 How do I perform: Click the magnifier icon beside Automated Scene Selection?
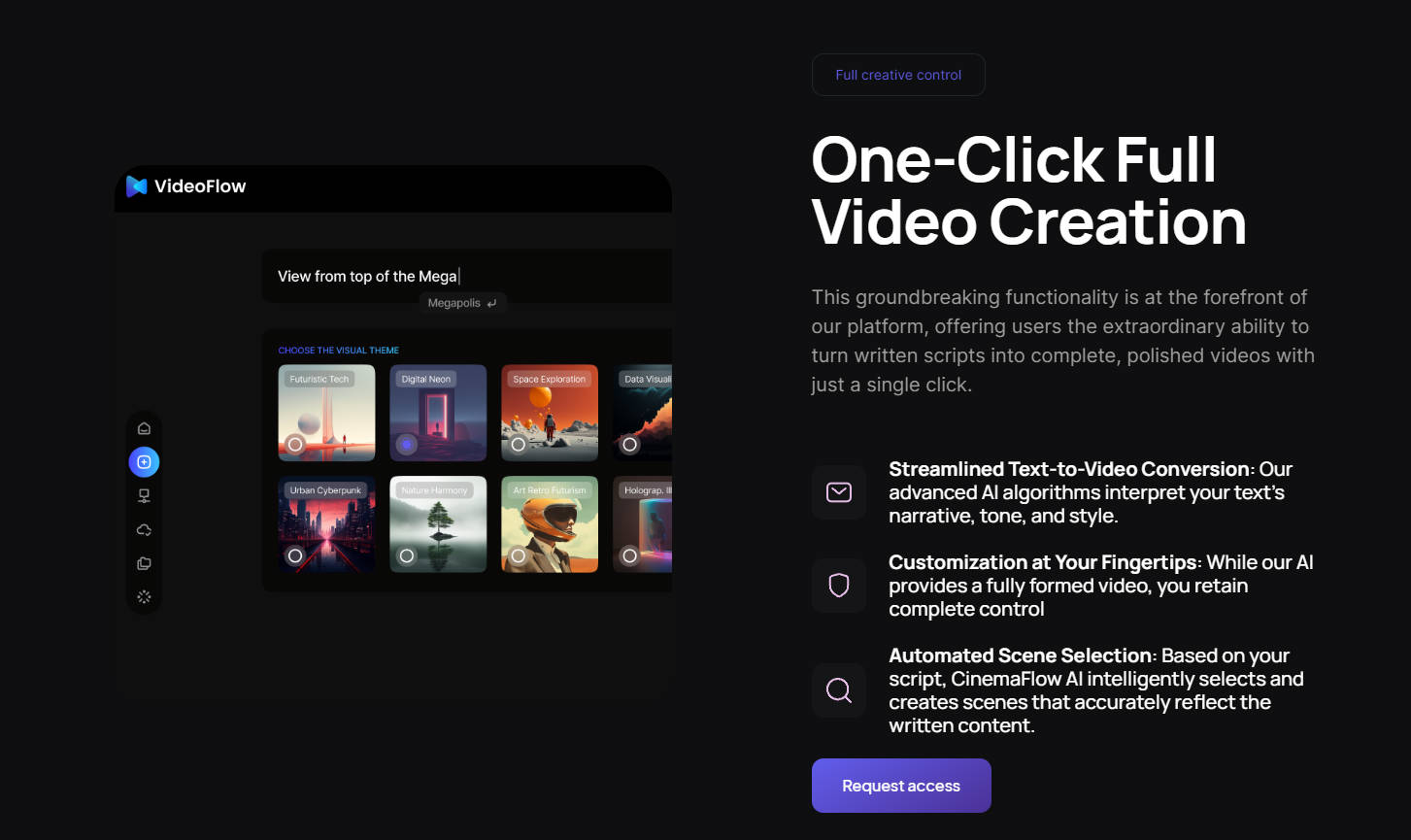pyautogui.click(x=838, y=690)
